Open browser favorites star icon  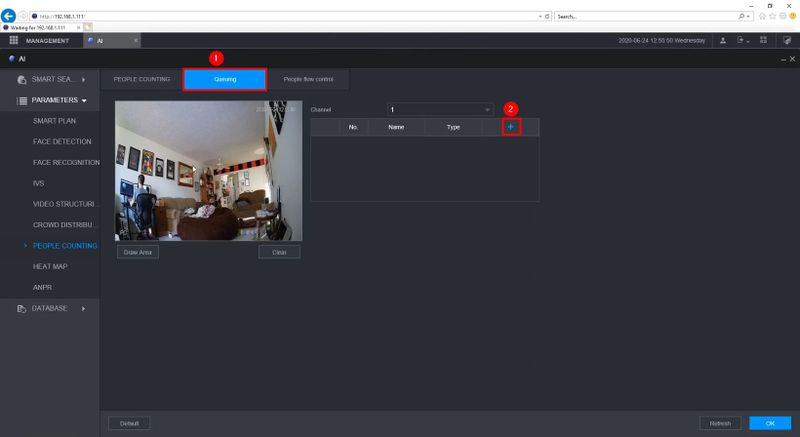tap(772, 16)
